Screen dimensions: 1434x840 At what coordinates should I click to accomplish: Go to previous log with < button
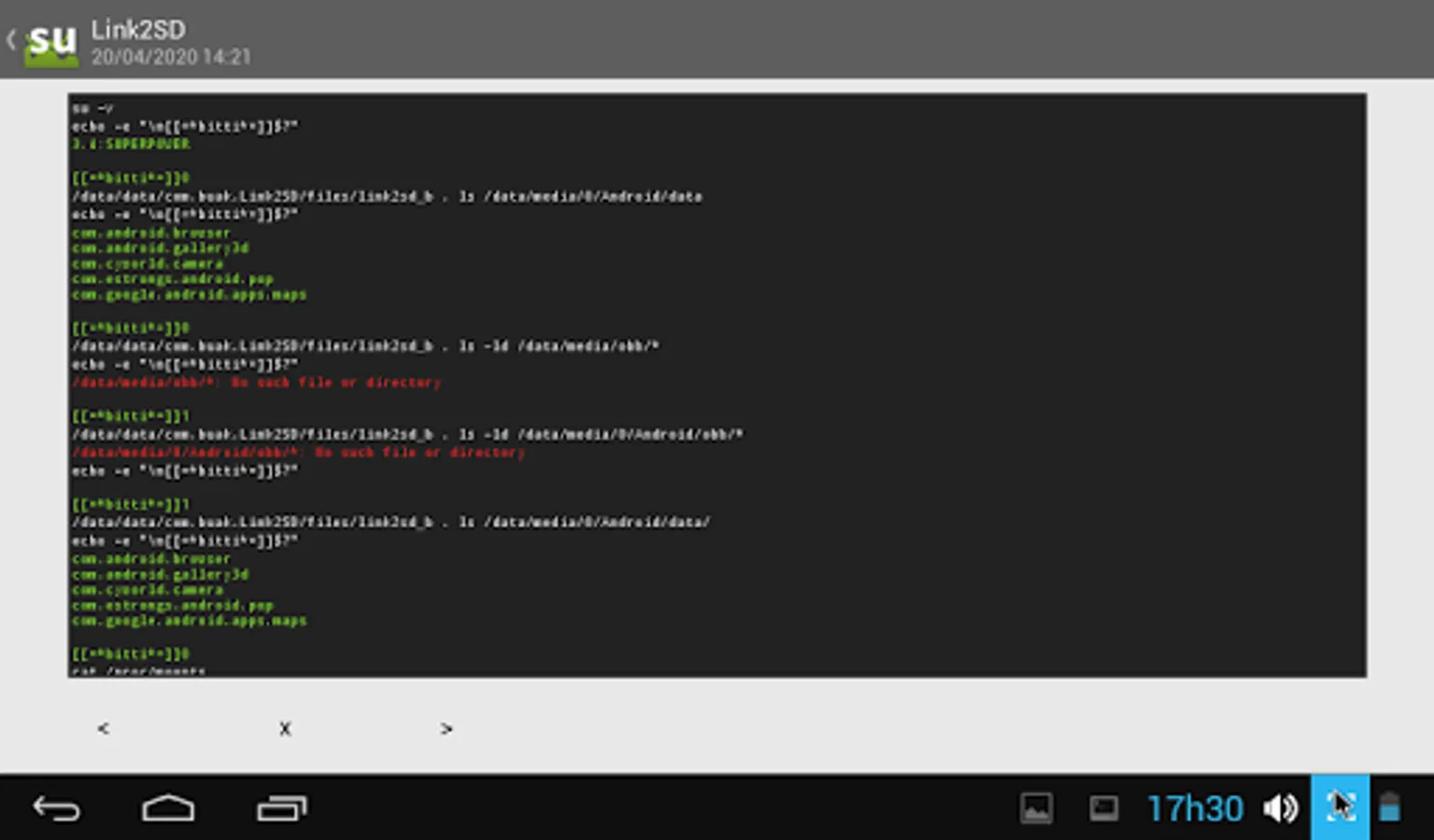pyautogui.click(x=104, y=728)
